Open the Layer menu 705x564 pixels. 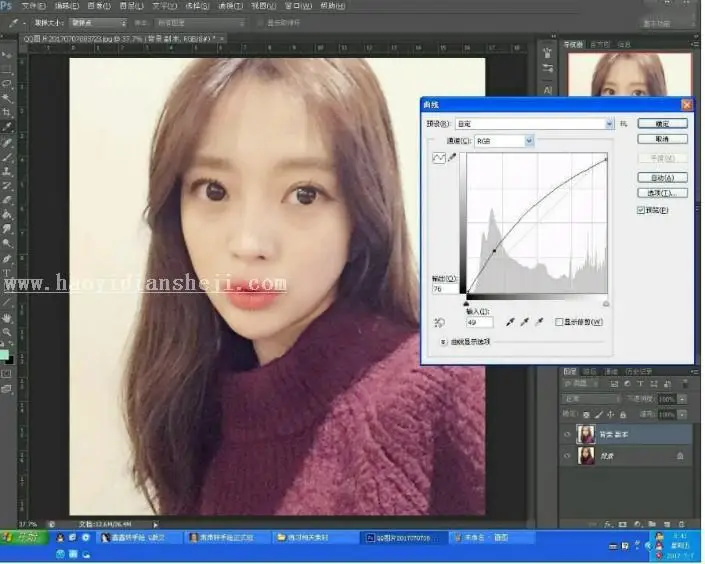click(131, 6)
